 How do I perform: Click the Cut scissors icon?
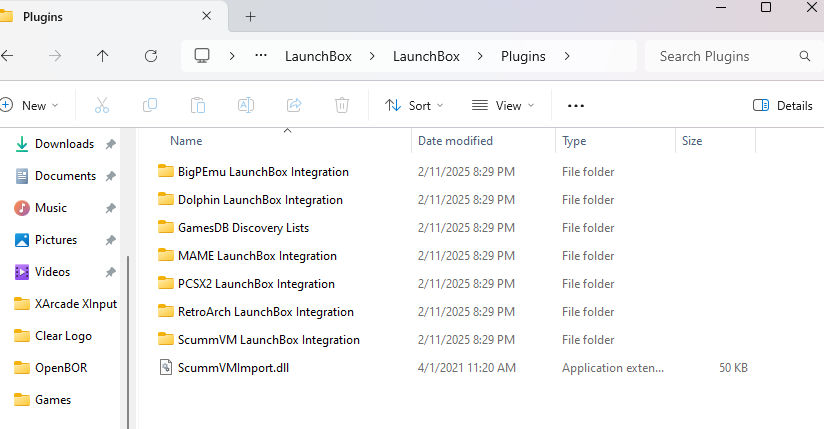point(102,106)
